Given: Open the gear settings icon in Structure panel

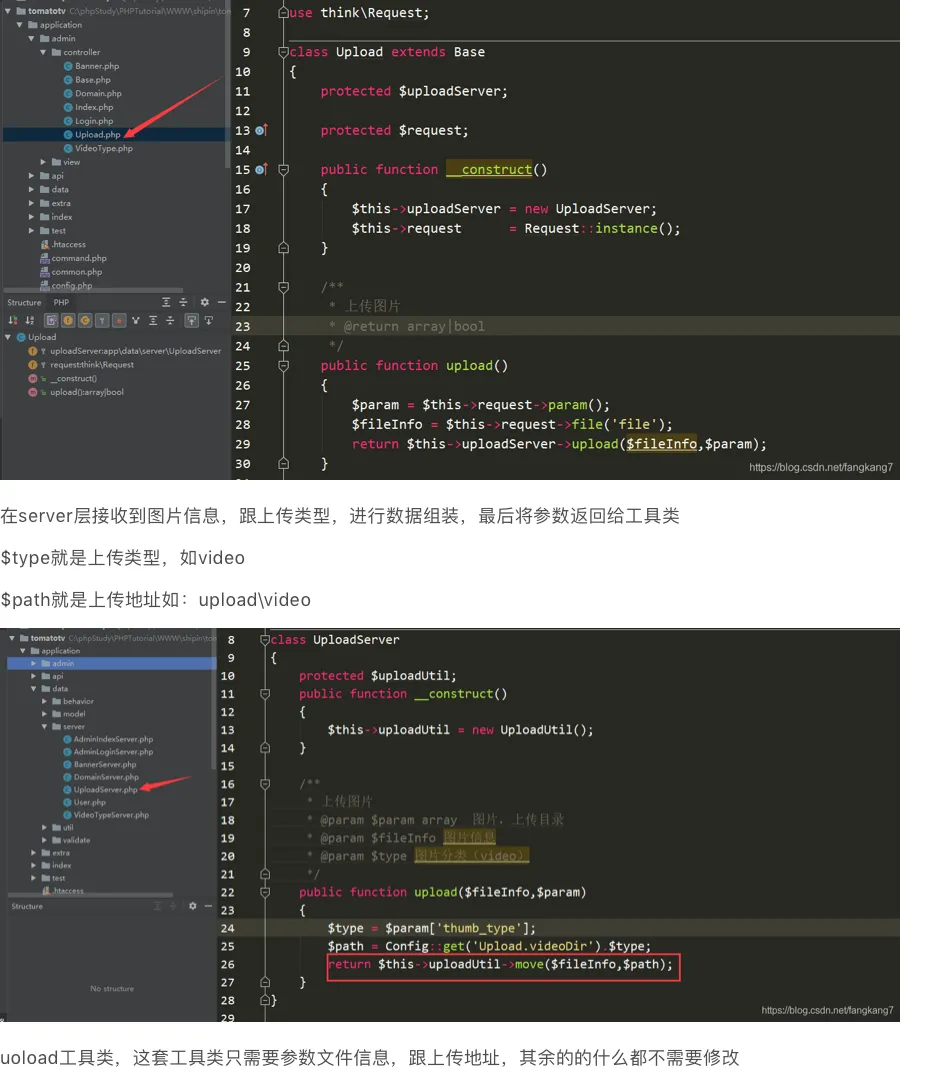Looking at the screenshot, I should pos(205,301).
